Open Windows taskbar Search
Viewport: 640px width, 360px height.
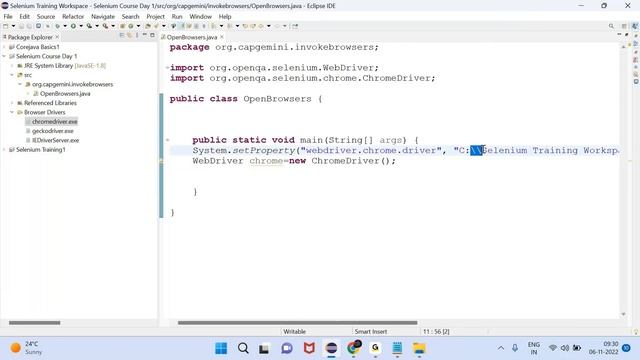pyautogui.click(x=243, y=349)
